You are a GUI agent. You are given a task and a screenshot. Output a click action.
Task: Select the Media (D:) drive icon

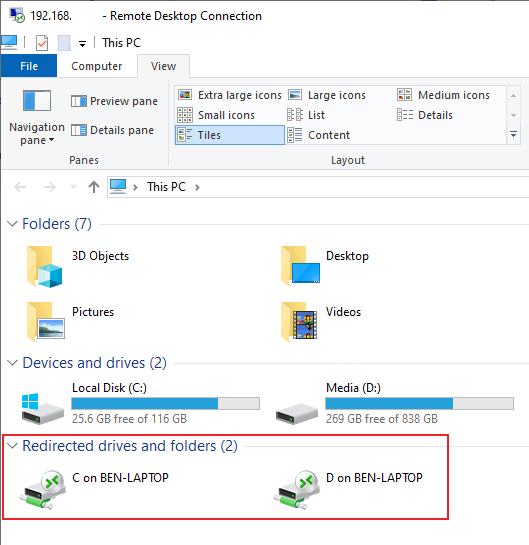tap(296, 414)
